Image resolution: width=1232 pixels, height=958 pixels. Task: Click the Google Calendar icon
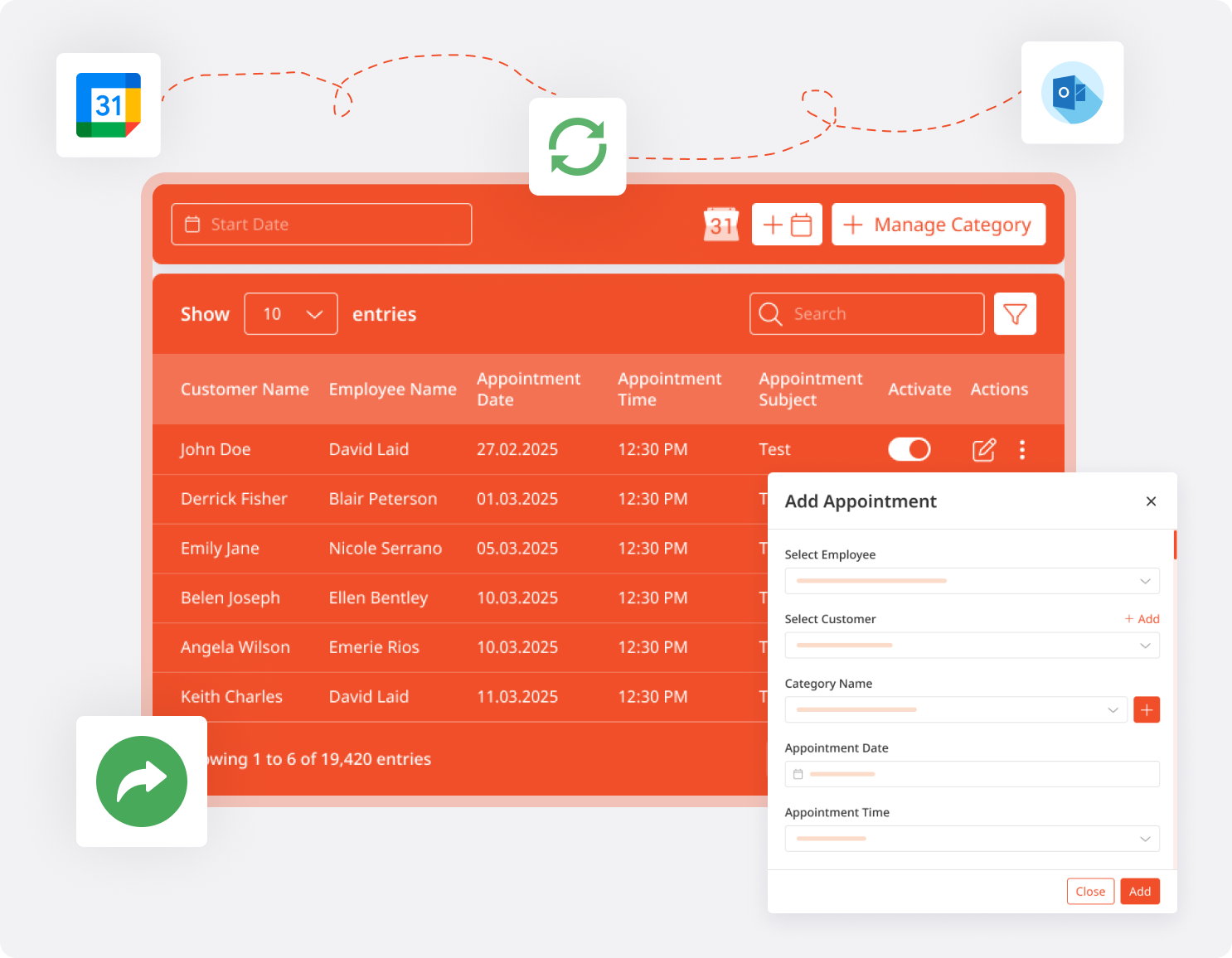coord(109,105)
